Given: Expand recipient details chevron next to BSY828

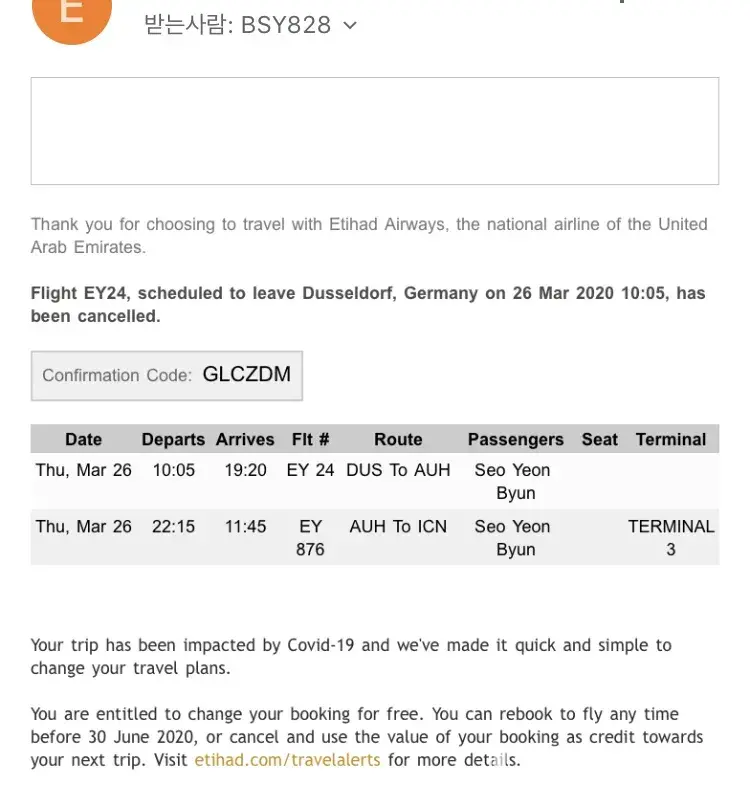Looking at the screenshot, I should [x=349, y=26].
